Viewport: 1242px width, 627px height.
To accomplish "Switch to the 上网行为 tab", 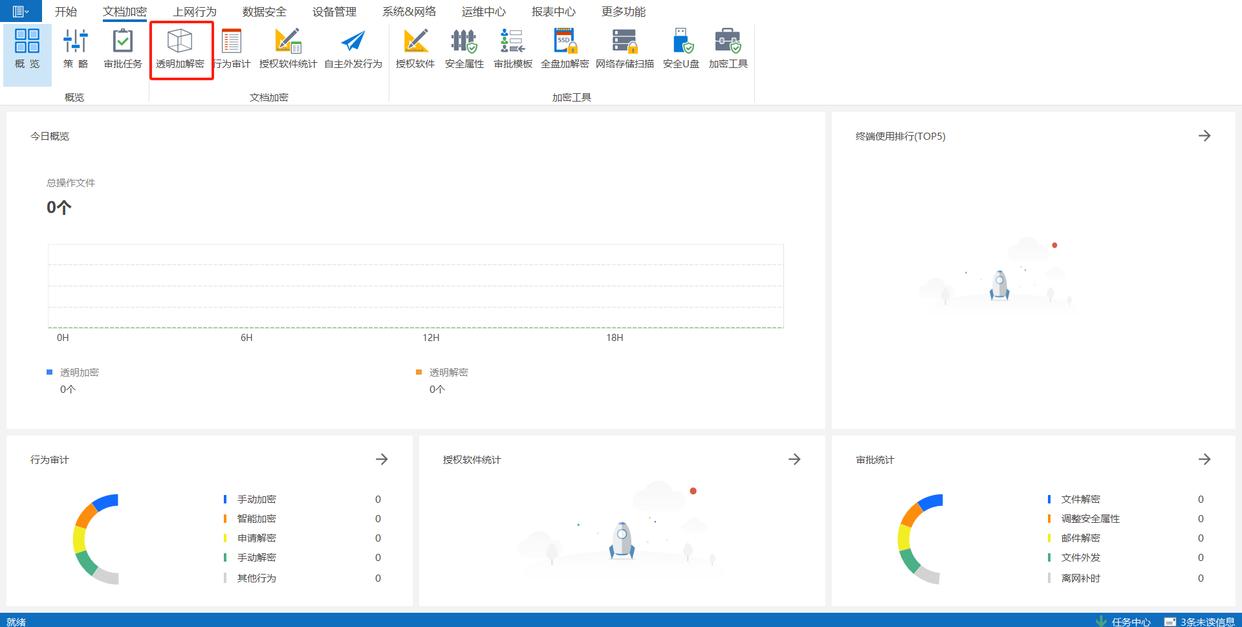I will (194, 12).
